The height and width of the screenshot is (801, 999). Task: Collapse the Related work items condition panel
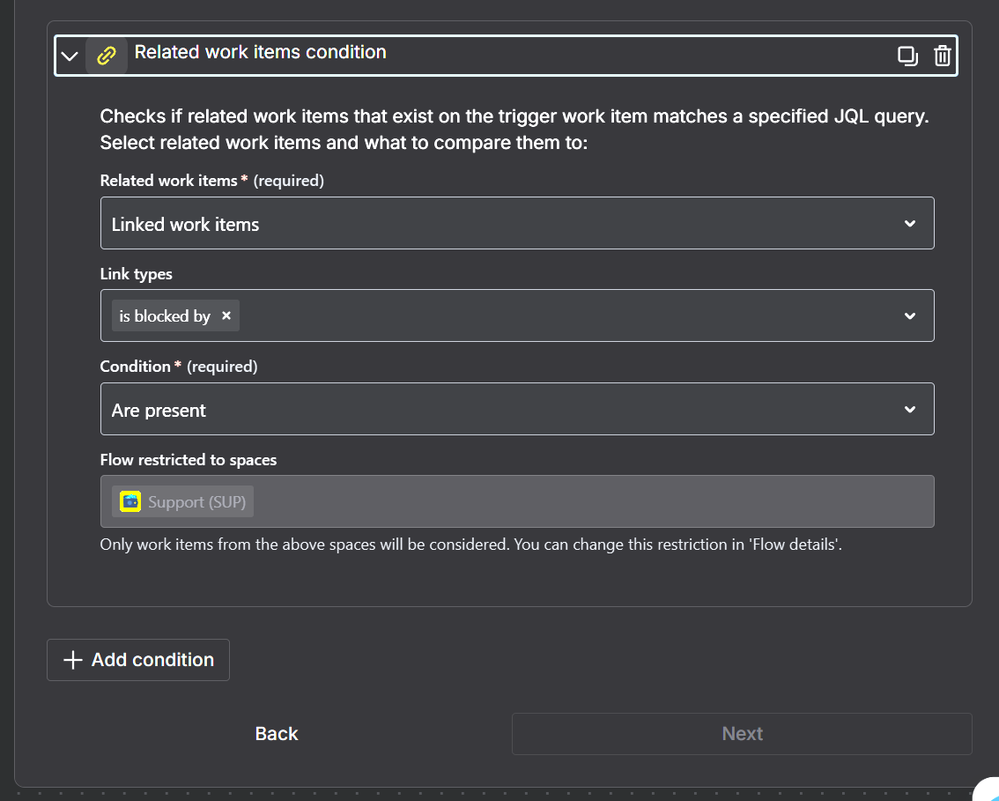coord(69,56)
